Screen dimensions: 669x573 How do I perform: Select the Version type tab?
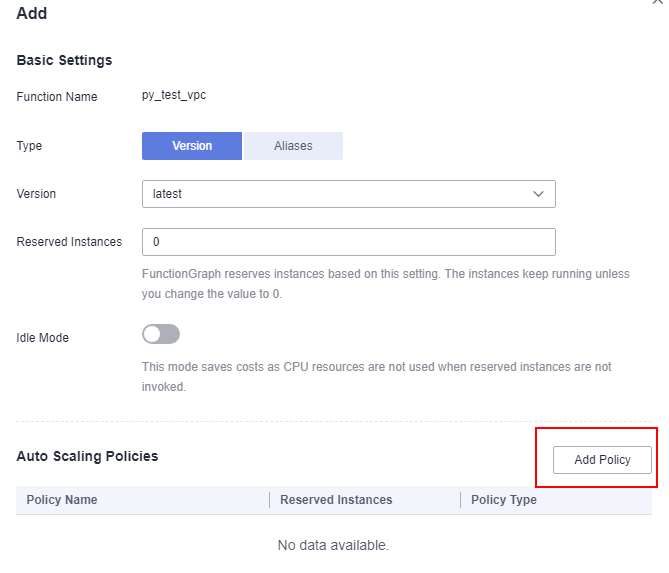pos(192,146)
